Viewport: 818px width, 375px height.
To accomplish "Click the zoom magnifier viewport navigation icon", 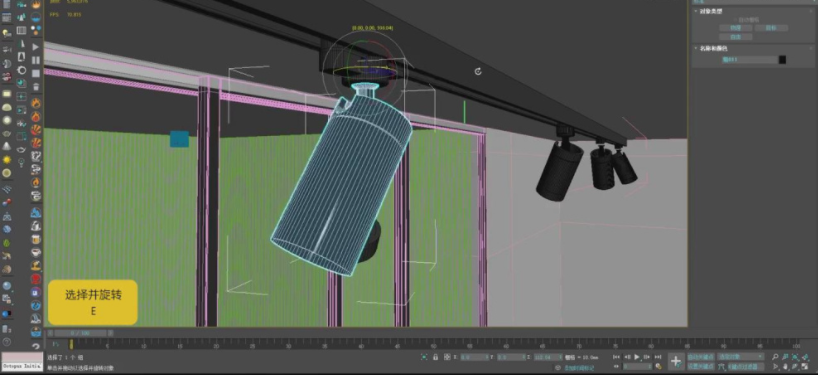I will tap(775, 357).
